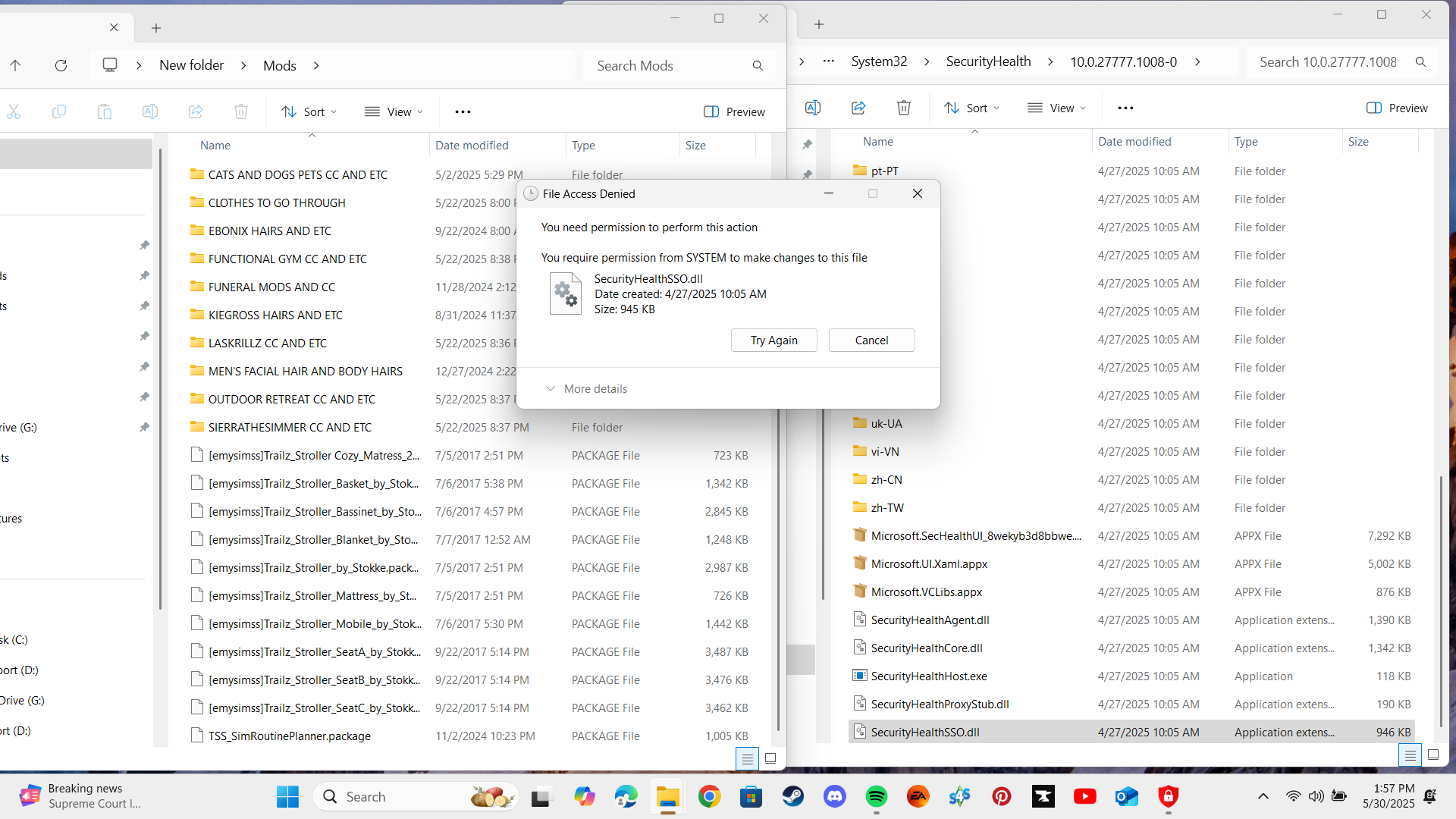Click Delete trash icon in Mods window
The image size is (1456, 819).
click(x=241, y=111)
